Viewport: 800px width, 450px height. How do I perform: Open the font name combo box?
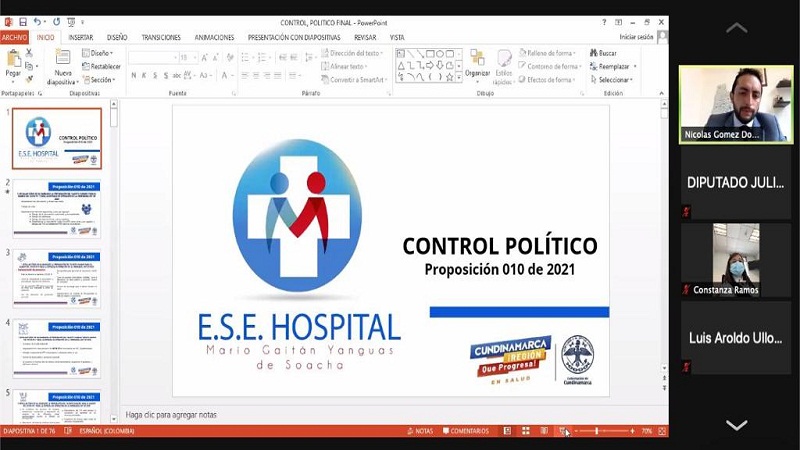pos(153,58)
